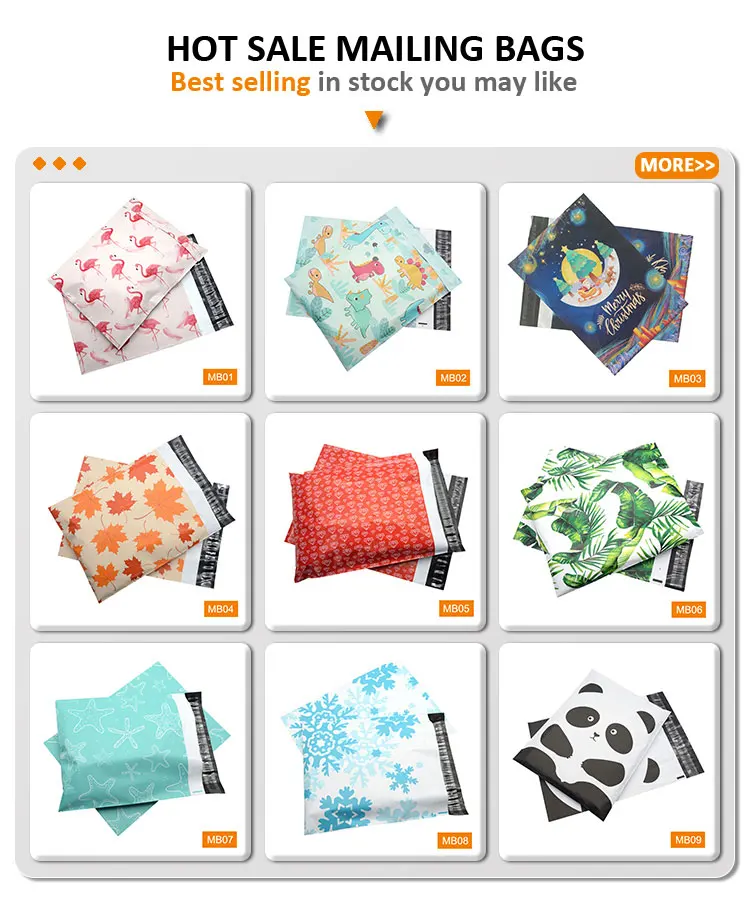
Task: Select the panda face mailing bag thumbnail
Action: (x=609, y=751)
